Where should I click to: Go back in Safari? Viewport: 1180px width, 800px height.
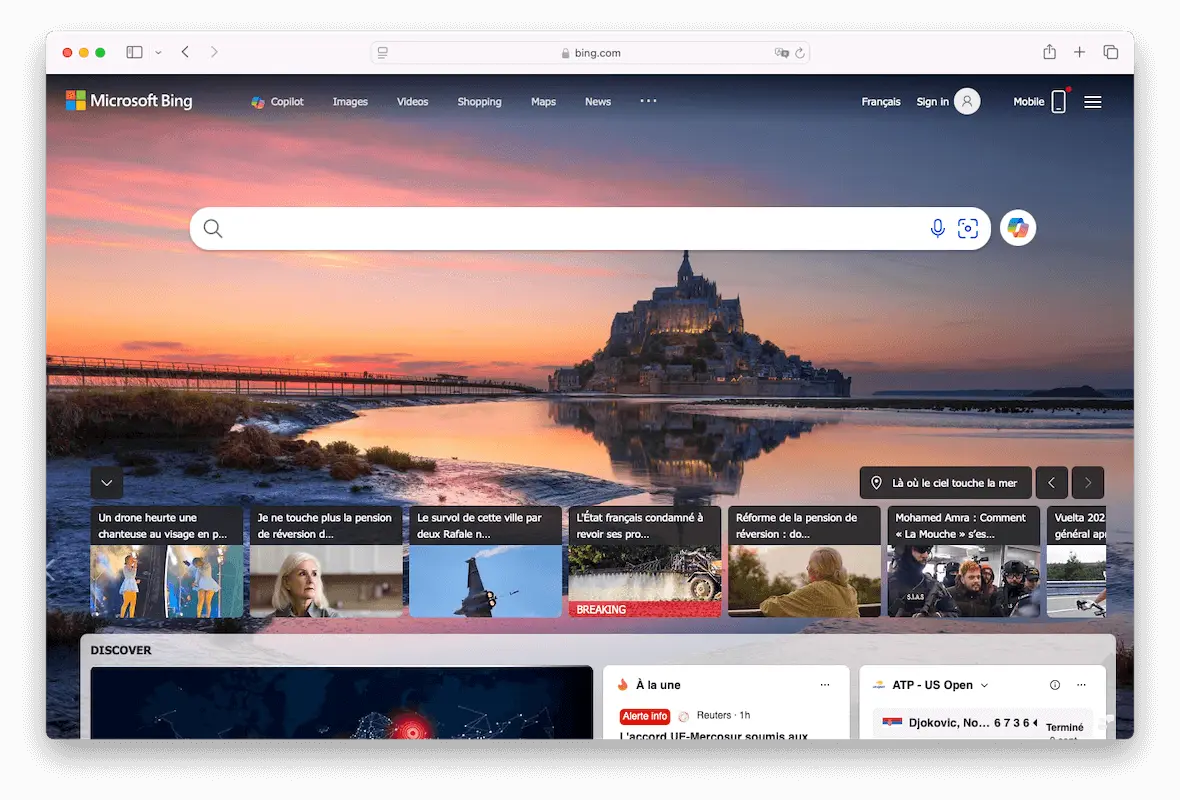185,52
